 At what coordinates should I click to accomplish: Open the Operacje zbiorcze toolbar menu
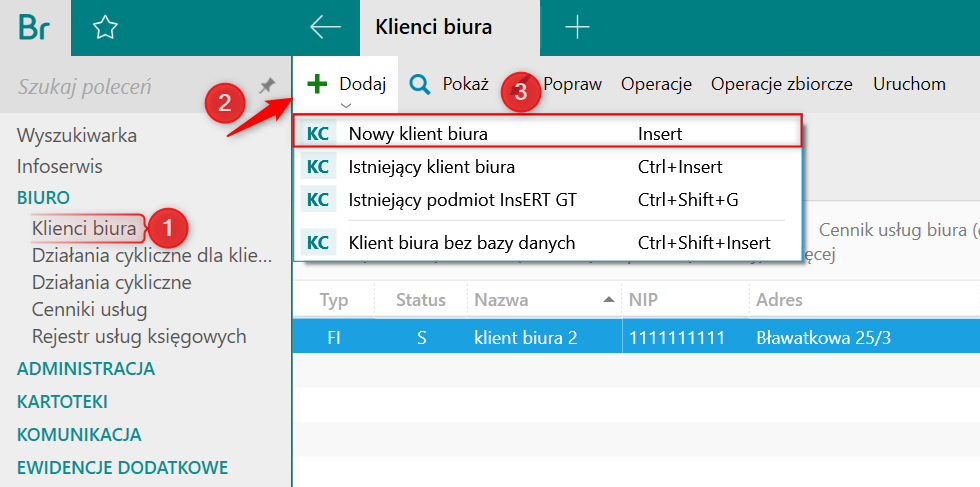tap(782, 84)
